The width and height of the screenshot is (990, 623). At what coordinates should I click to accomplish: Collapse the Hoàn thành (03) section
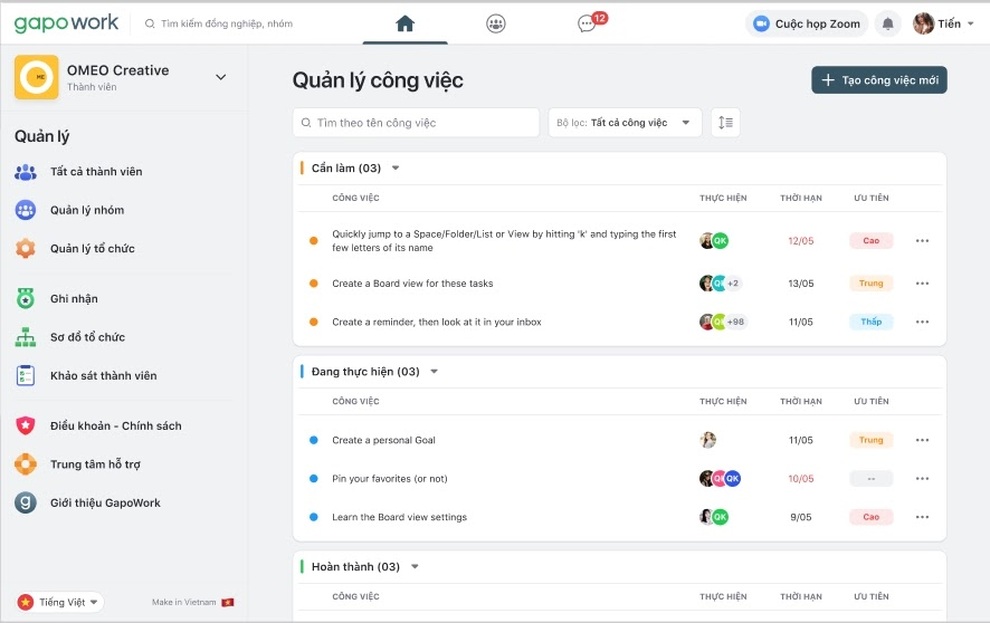(415, 567)
